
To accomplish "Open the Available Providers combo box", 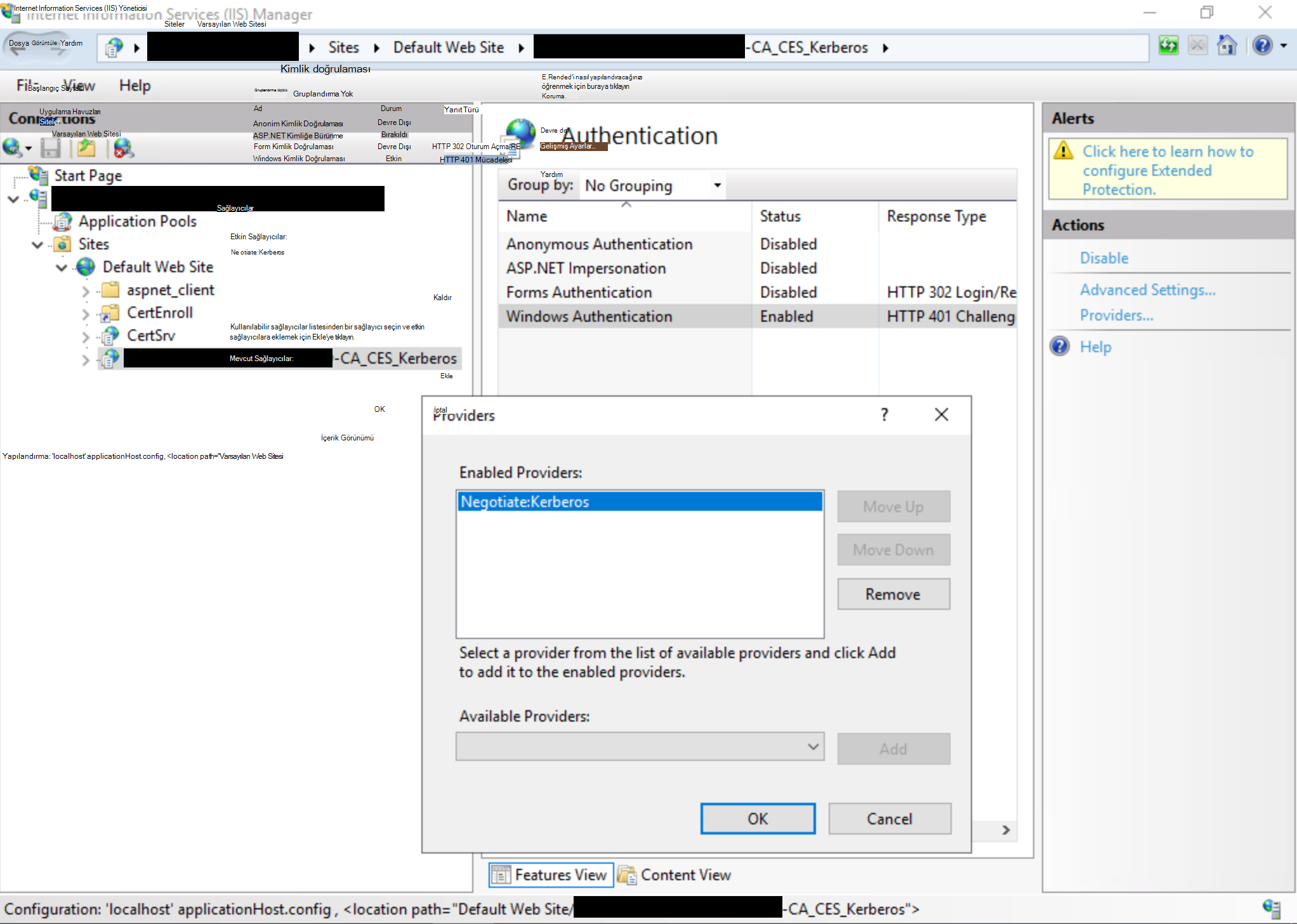I will (640, 747).
